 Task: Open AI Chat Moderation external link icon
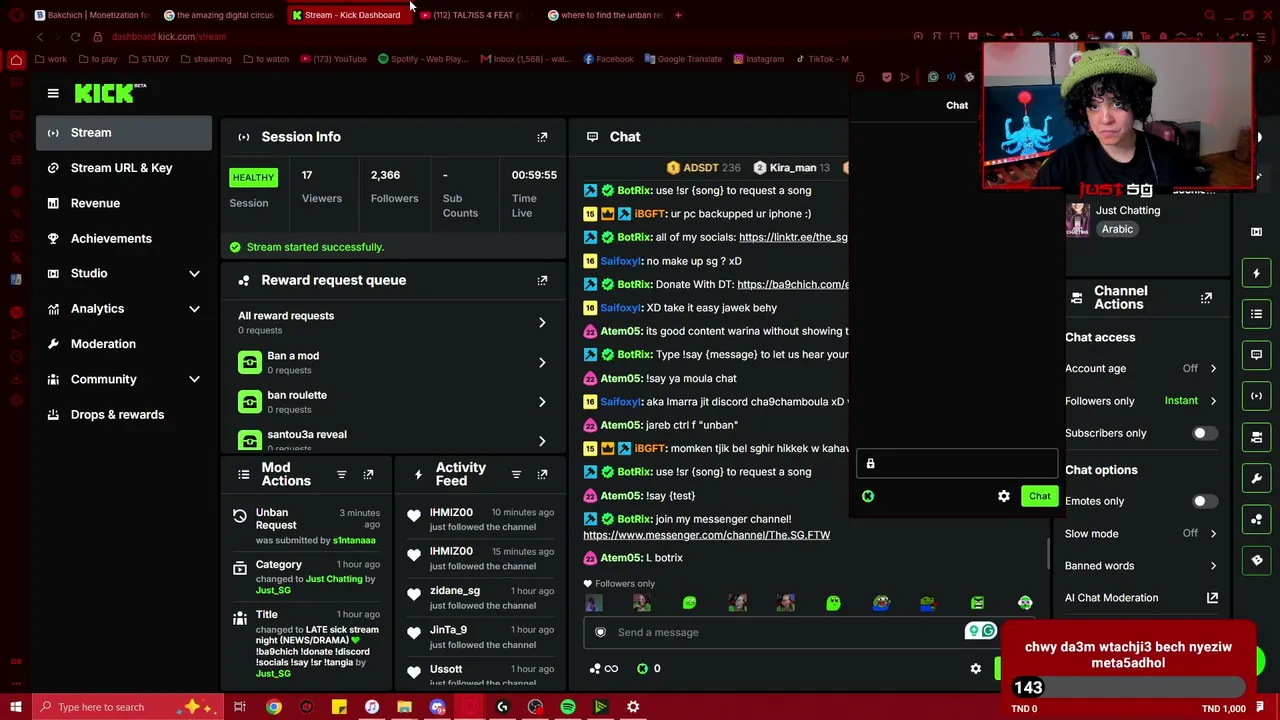point(1212,598)
